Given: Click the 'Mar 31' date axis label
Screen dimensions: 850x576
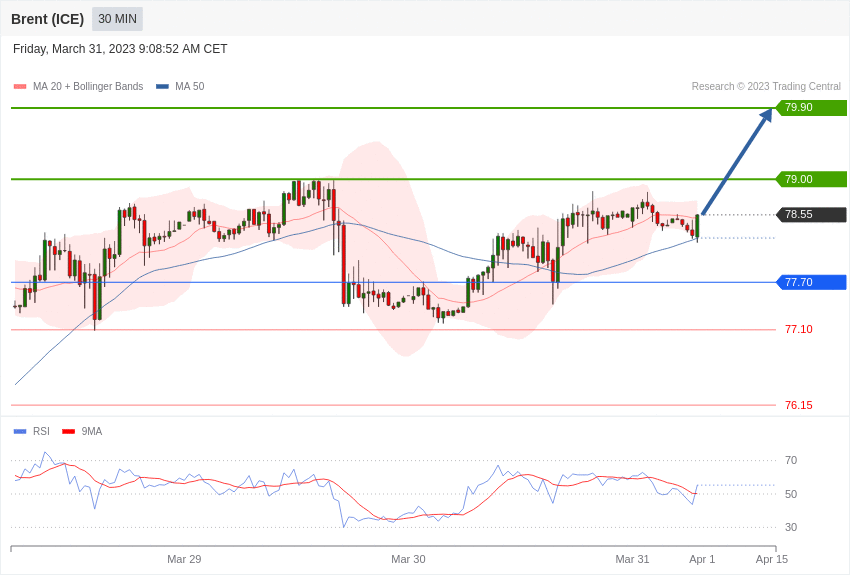Looking at the screenshot, I should (x=632, y=559).
